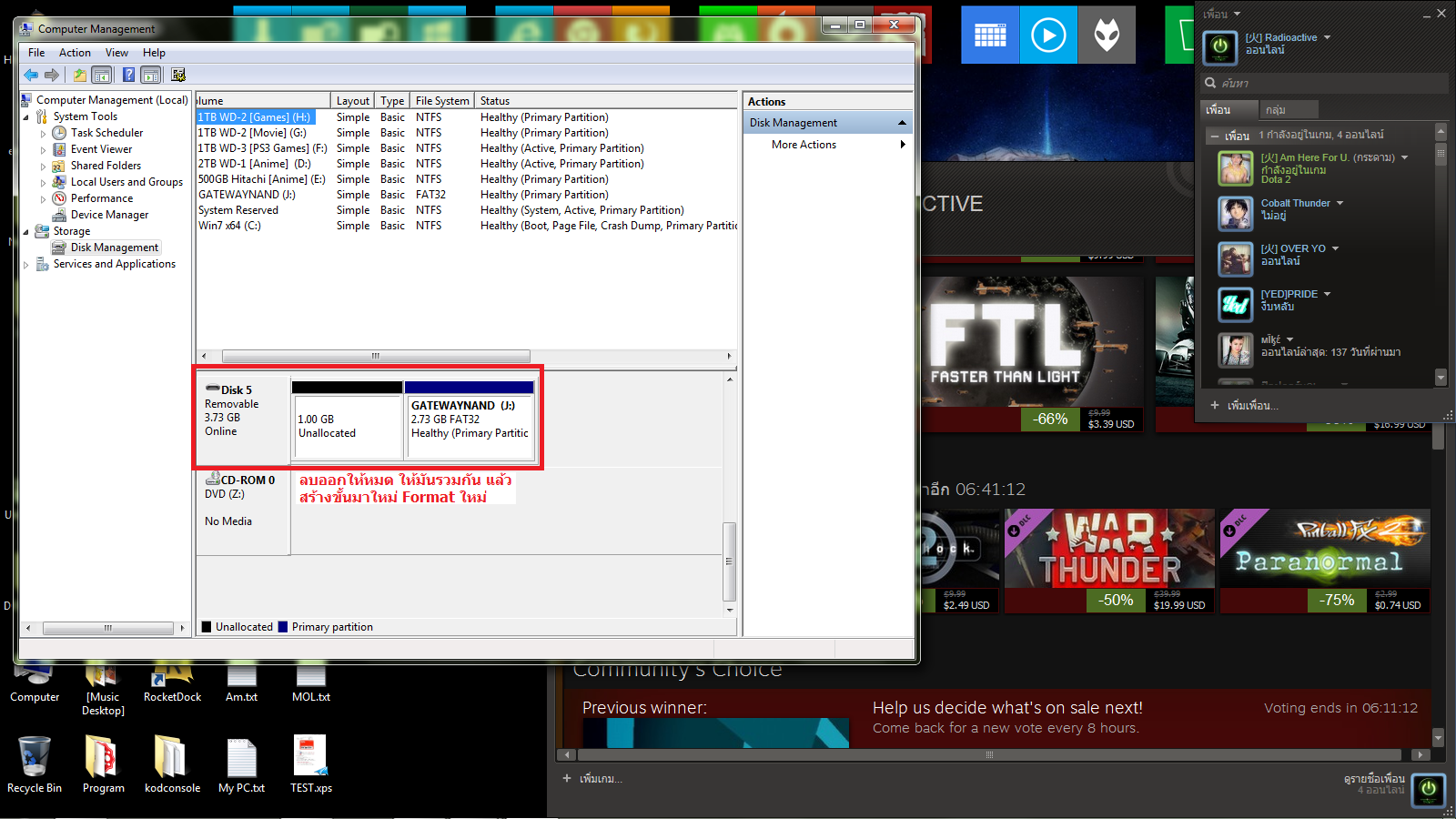Open Radioactive user status dropdown arrow
Screen dimensions: 1456x819
[x=1327, y=37]
